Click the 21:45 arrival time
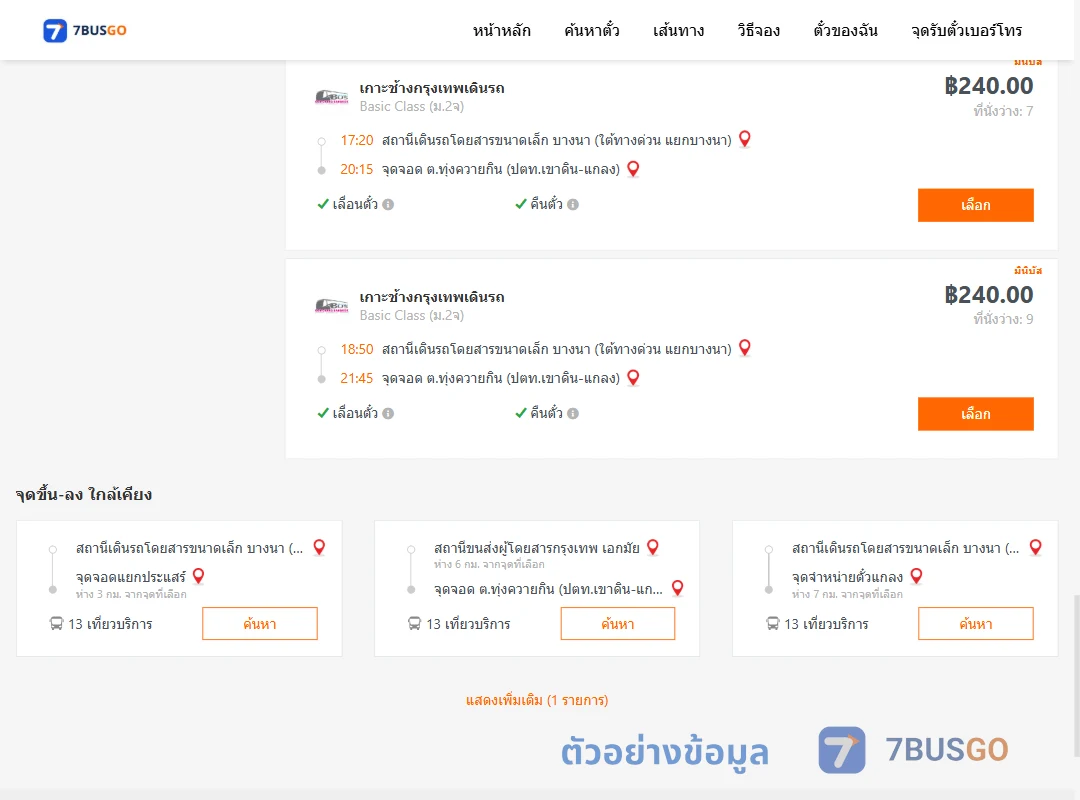This screenshot has height=800, width=1080. (x=357, y=378)
